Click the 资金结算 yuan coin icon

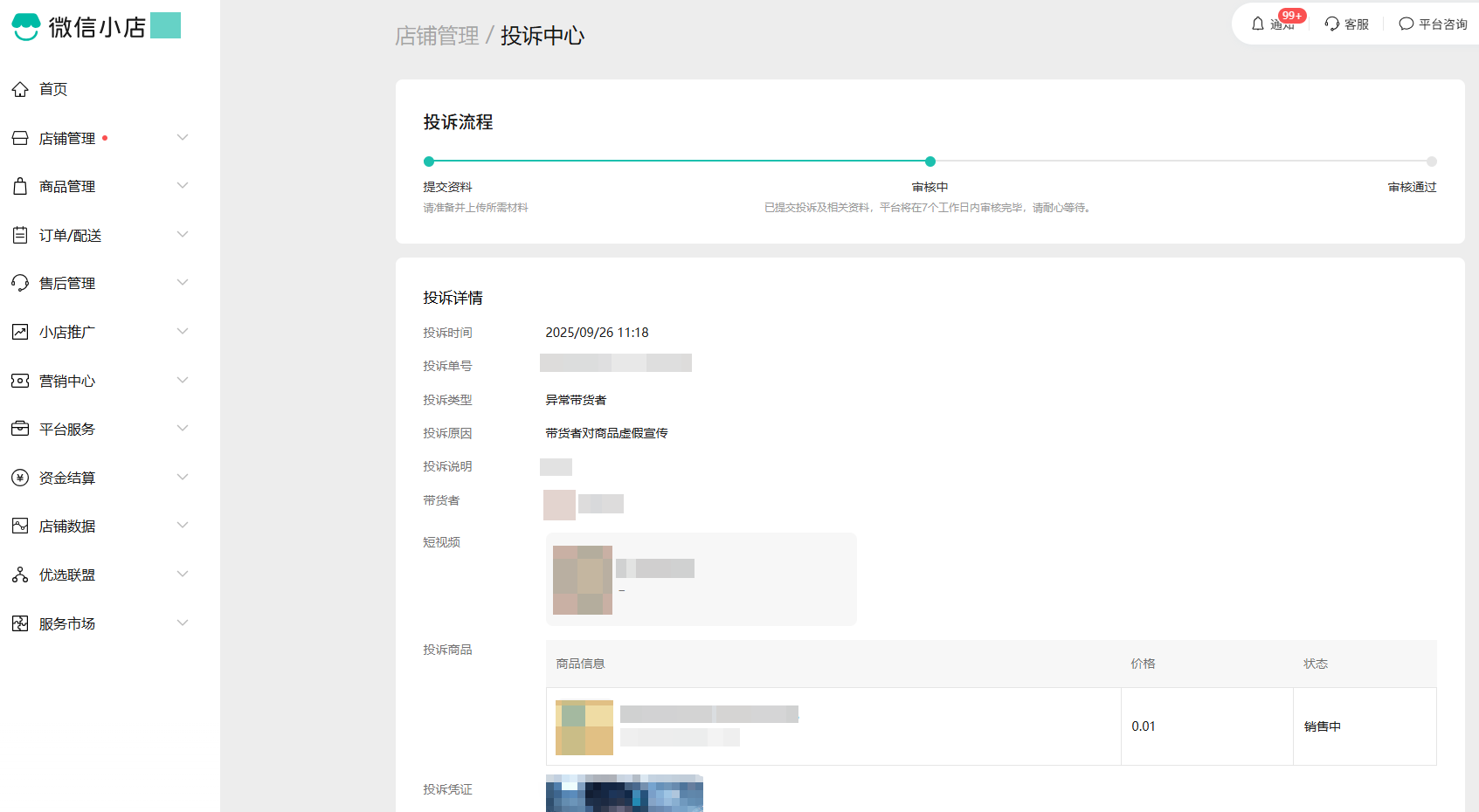click(x=20, y=478)
